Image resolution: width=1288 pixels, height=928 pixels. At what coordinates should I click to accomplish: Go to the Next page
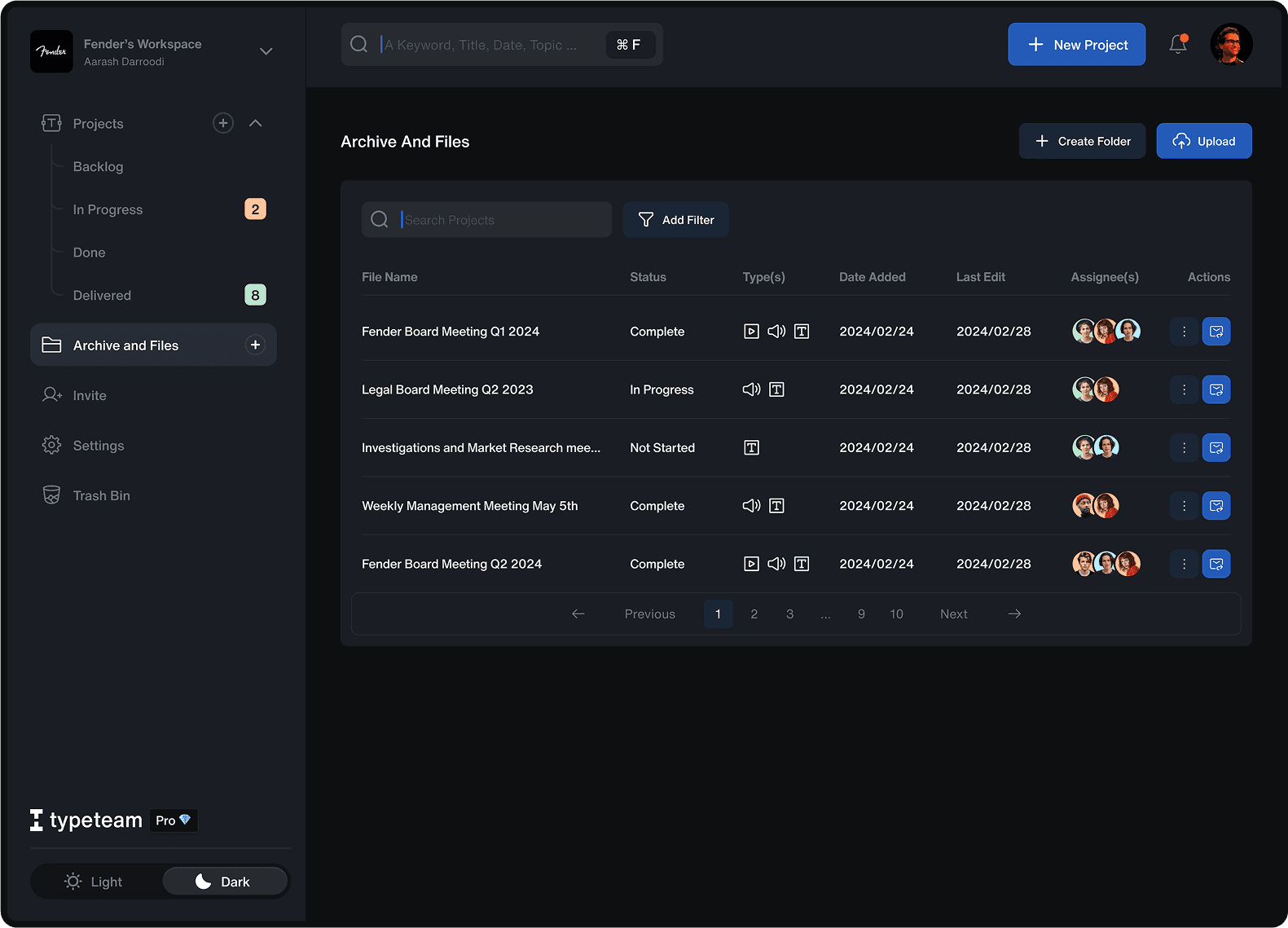tap(954, 614)
